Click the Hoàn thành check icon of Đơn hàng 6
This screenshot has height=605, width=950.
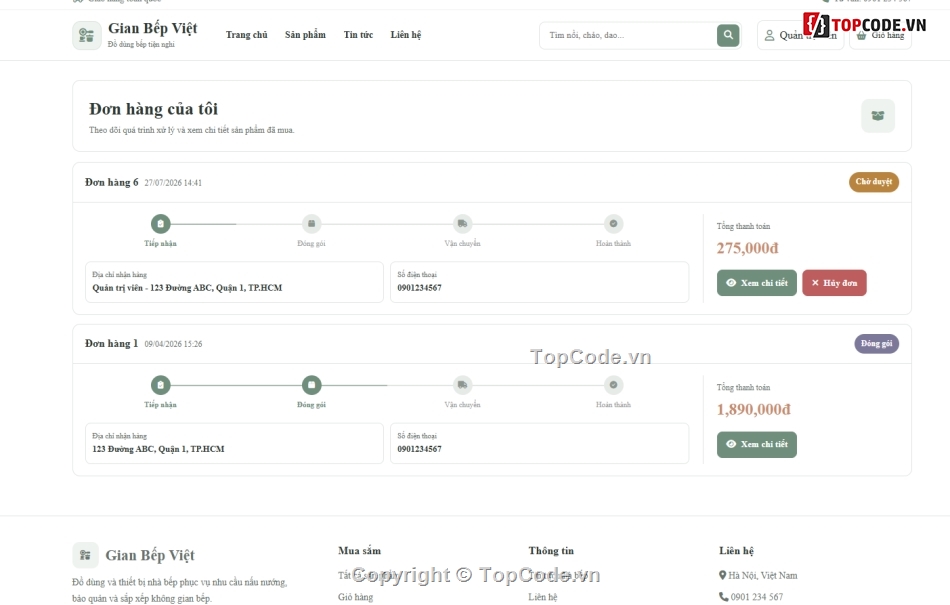coord(613,224)
